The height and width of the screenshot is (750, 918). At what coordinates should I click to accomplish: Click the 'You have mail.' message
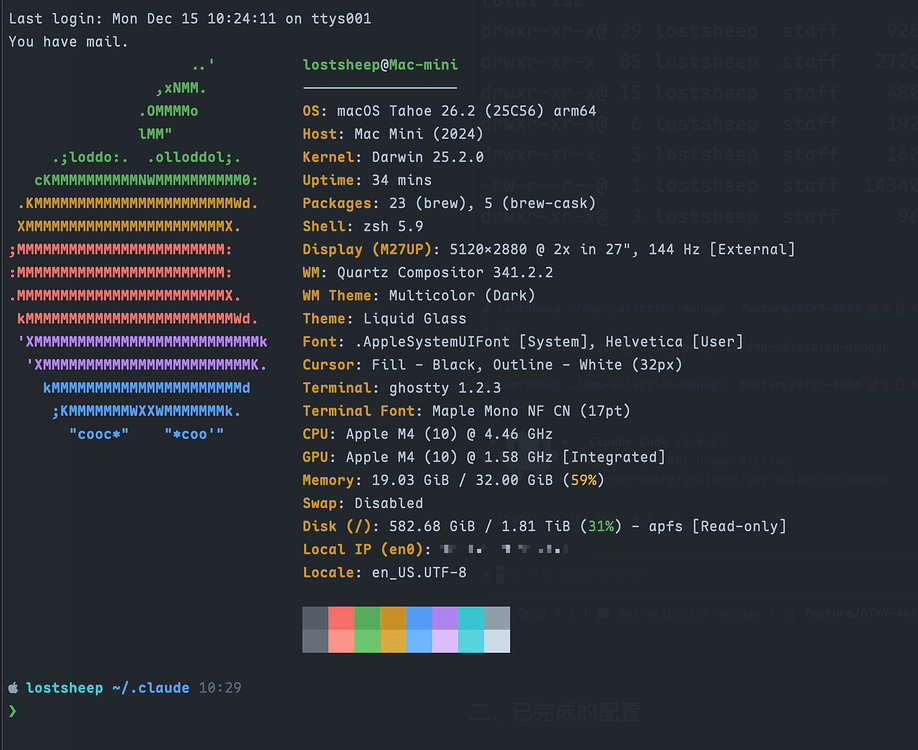coord(68,42)
